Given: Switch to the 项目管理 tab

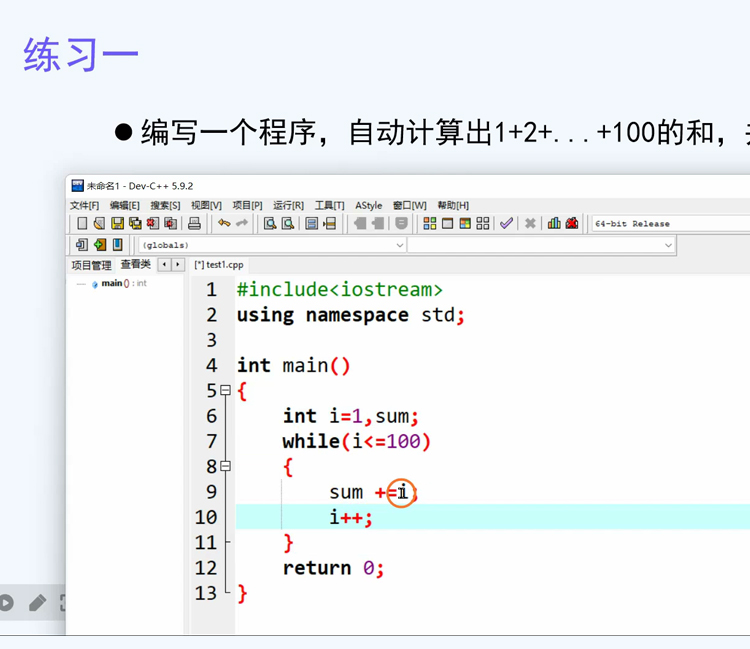Looking at the screenshot, I should [91, 265].
